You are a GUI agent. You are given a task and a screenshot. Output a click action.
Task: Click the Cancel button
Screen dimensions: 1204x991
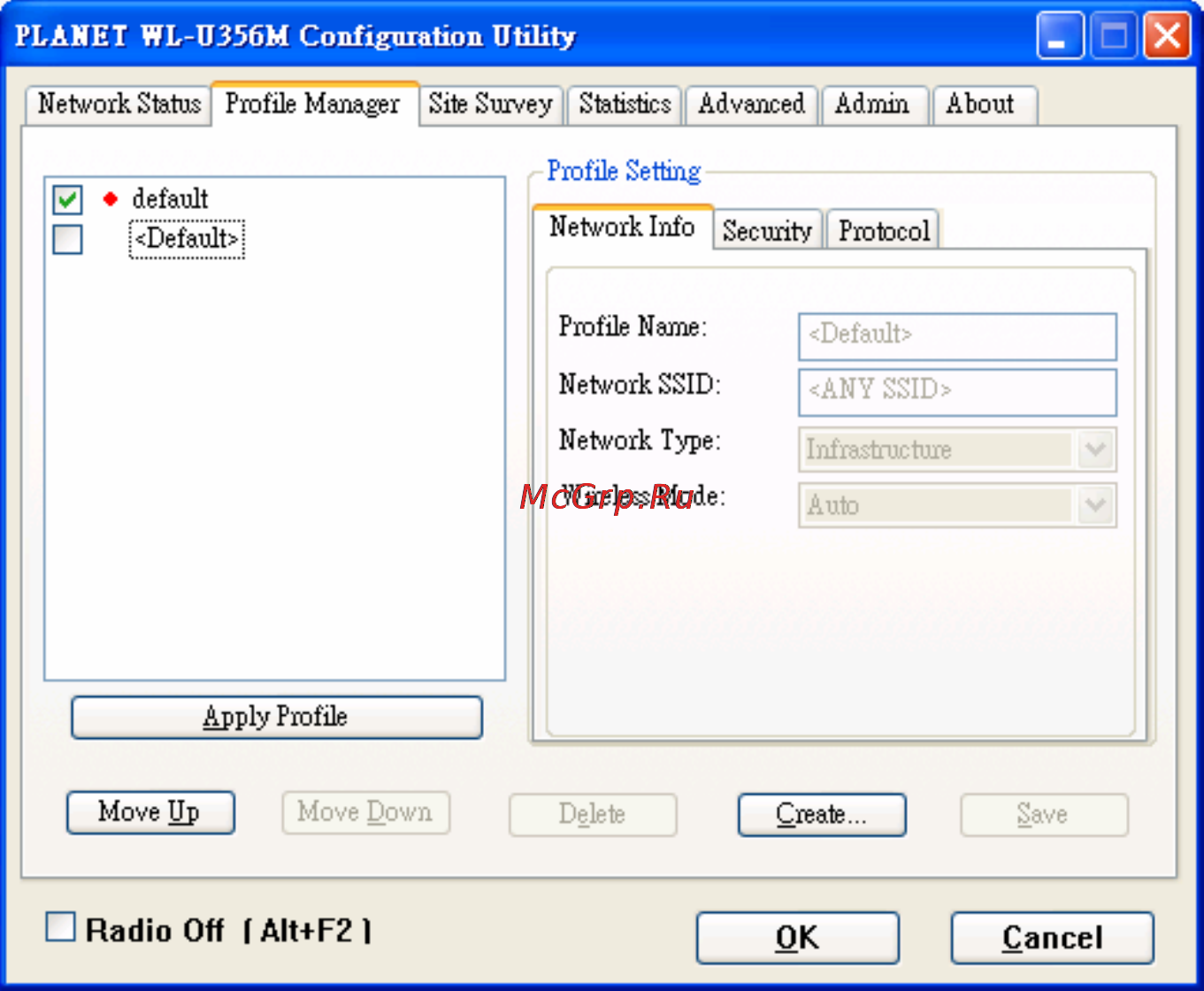1053,938
